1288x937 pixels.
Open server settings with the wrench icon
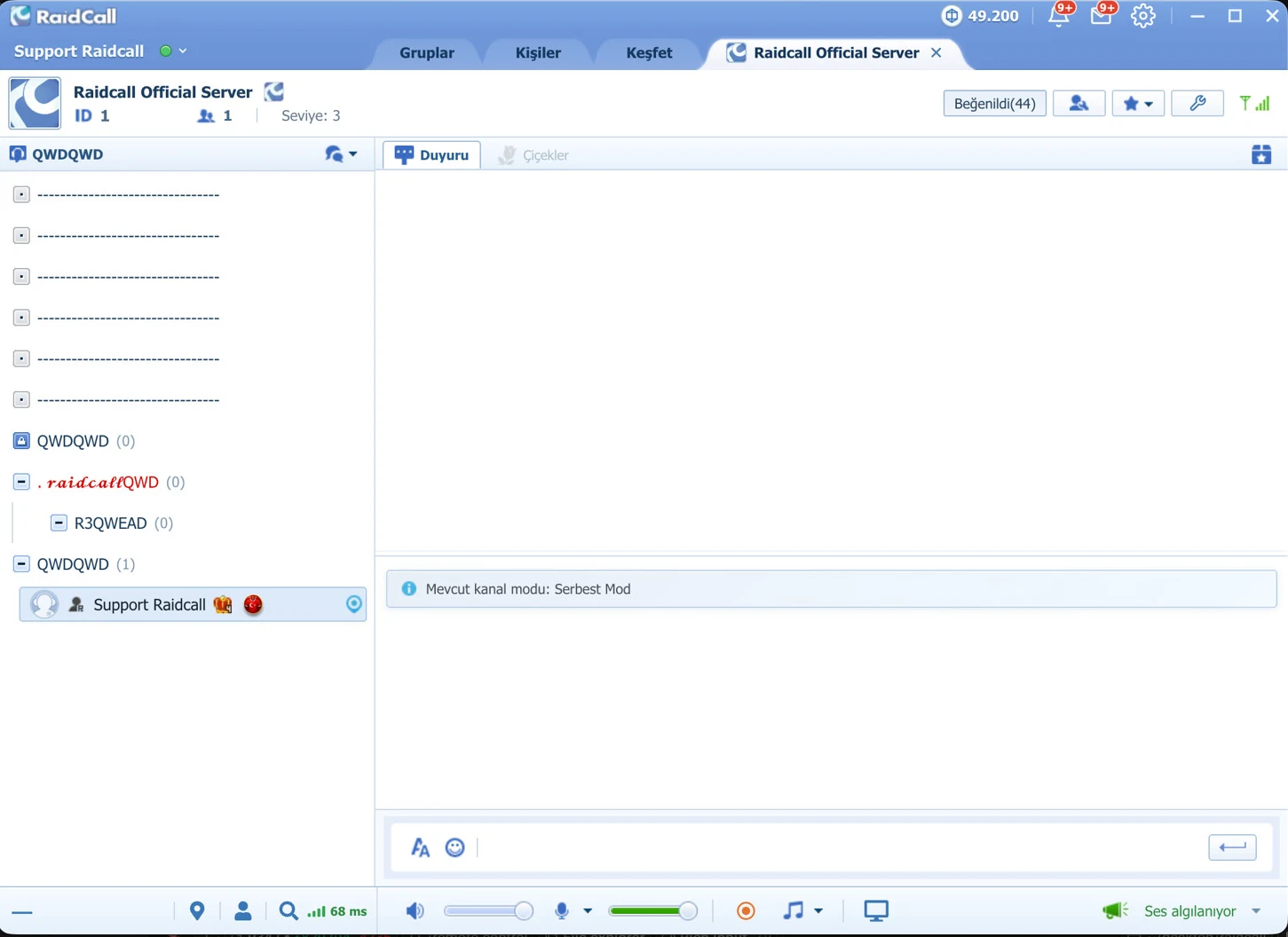click(1197, 104)
